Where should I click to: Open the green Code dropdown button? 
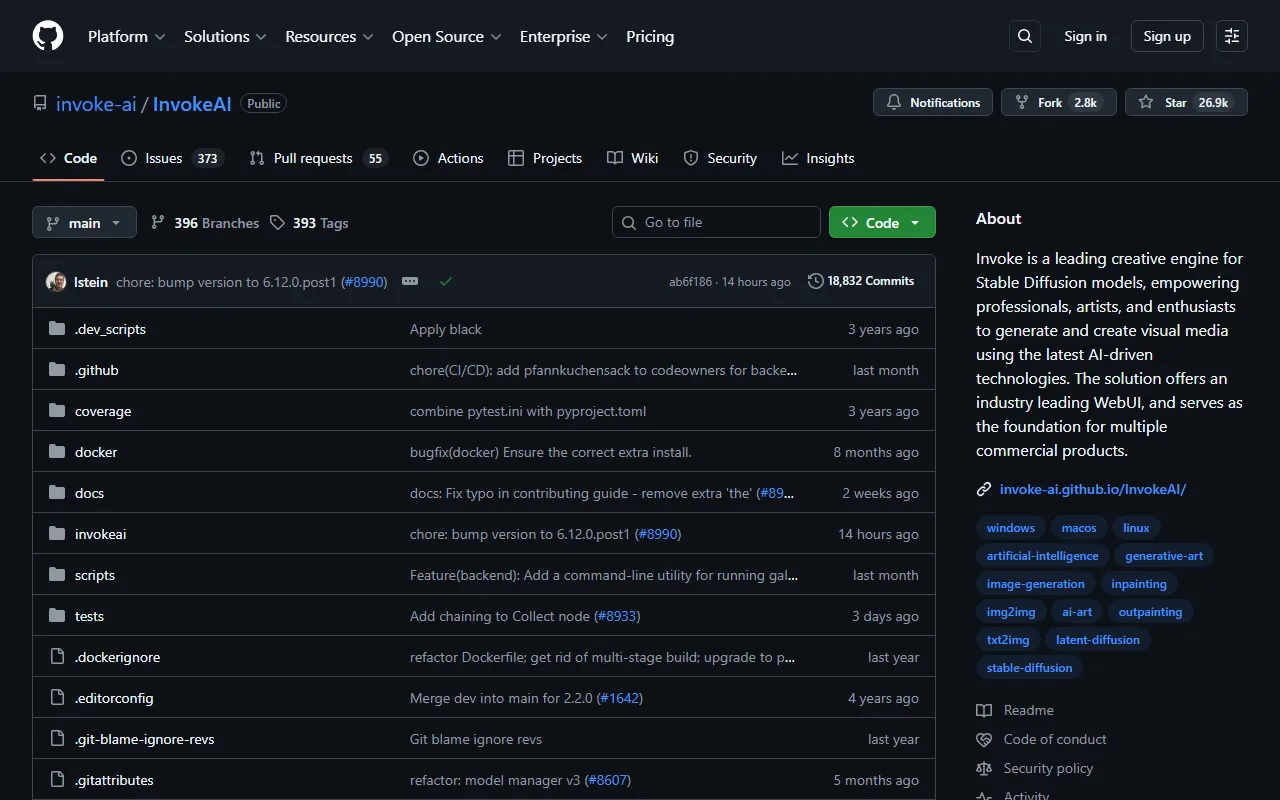point(882,223)
